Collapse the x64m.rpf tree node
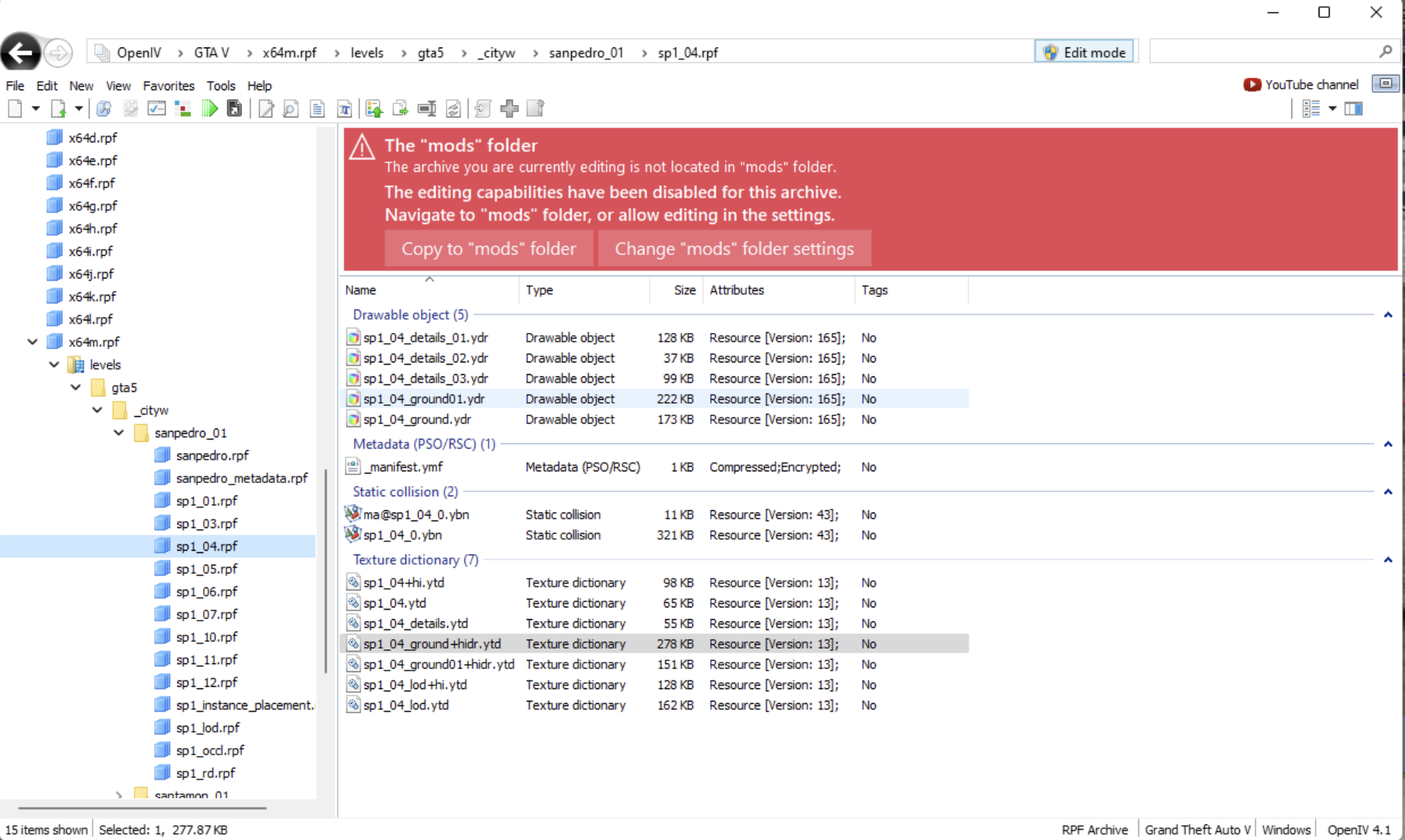Viewport: 1405px width, 840px height. click(x=33, y=341)
